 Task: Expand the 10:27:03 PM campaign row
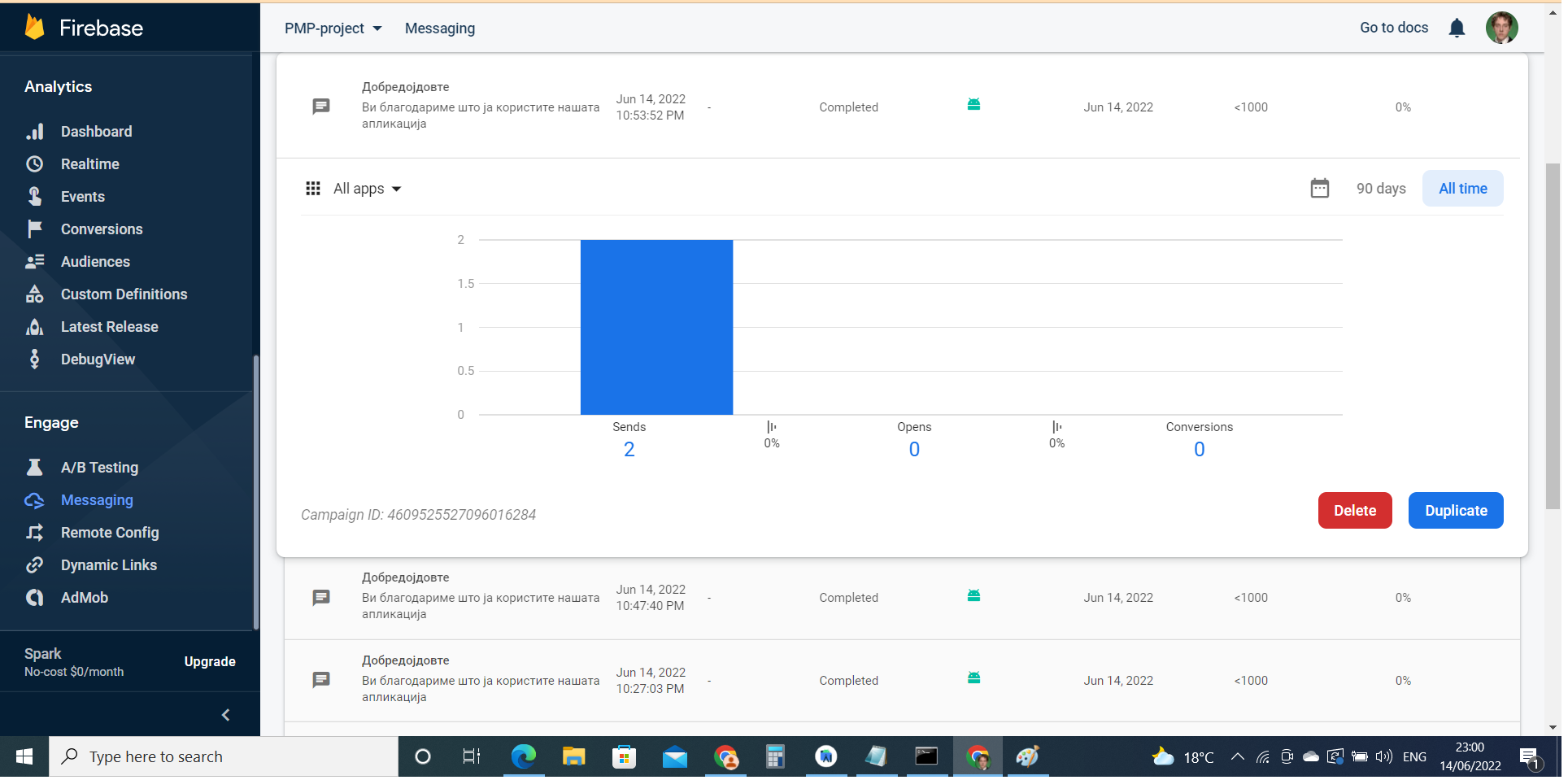[901, 682]
